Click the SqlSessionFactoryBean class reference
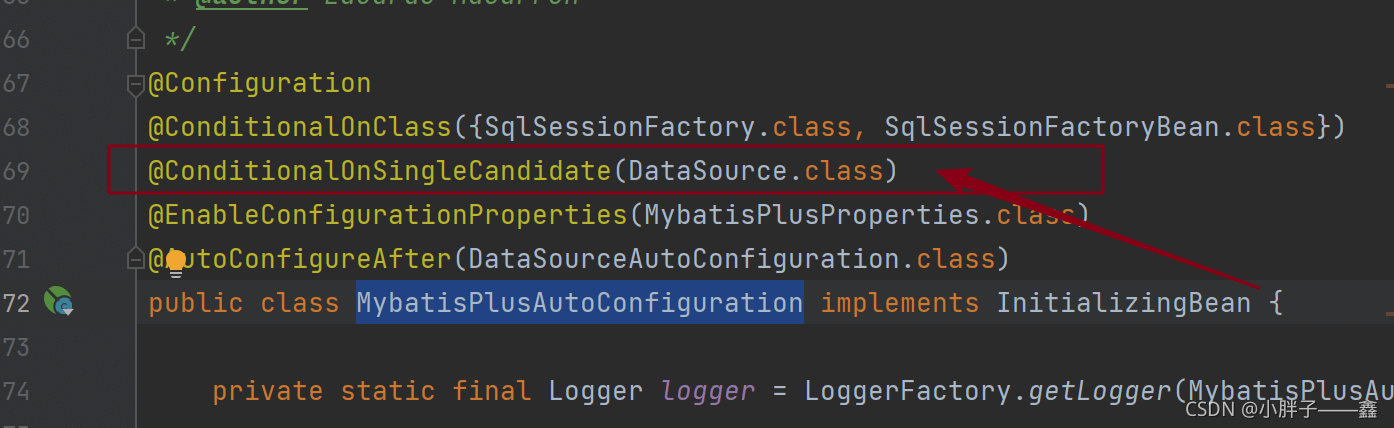The height and width of the screenshot is (428, 1394). click(x=1051, y=127)
